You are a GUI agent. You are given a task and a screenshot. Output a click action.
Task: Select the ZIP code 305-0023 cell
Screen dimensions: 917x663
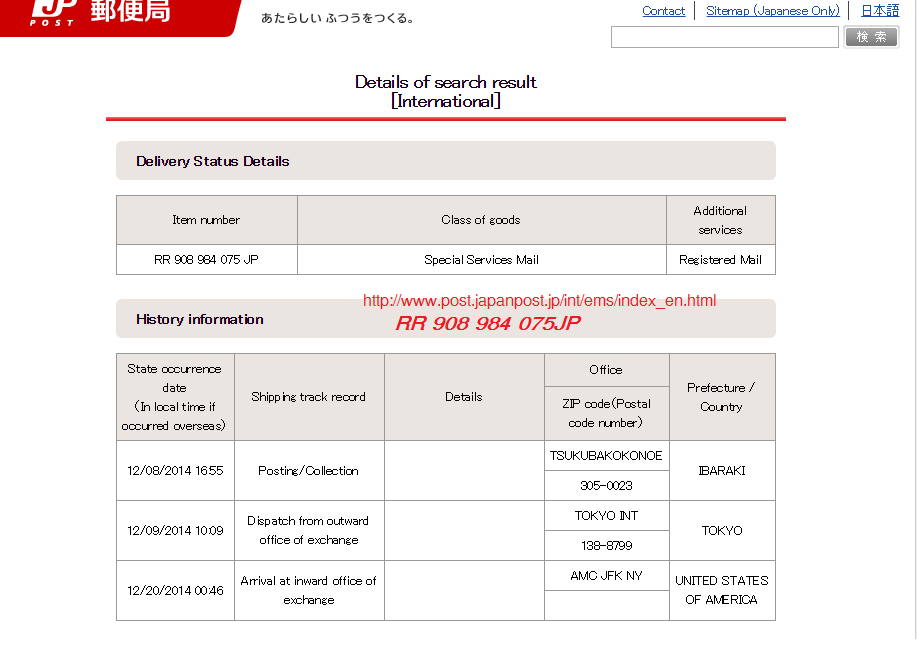[x=606, y=486]
